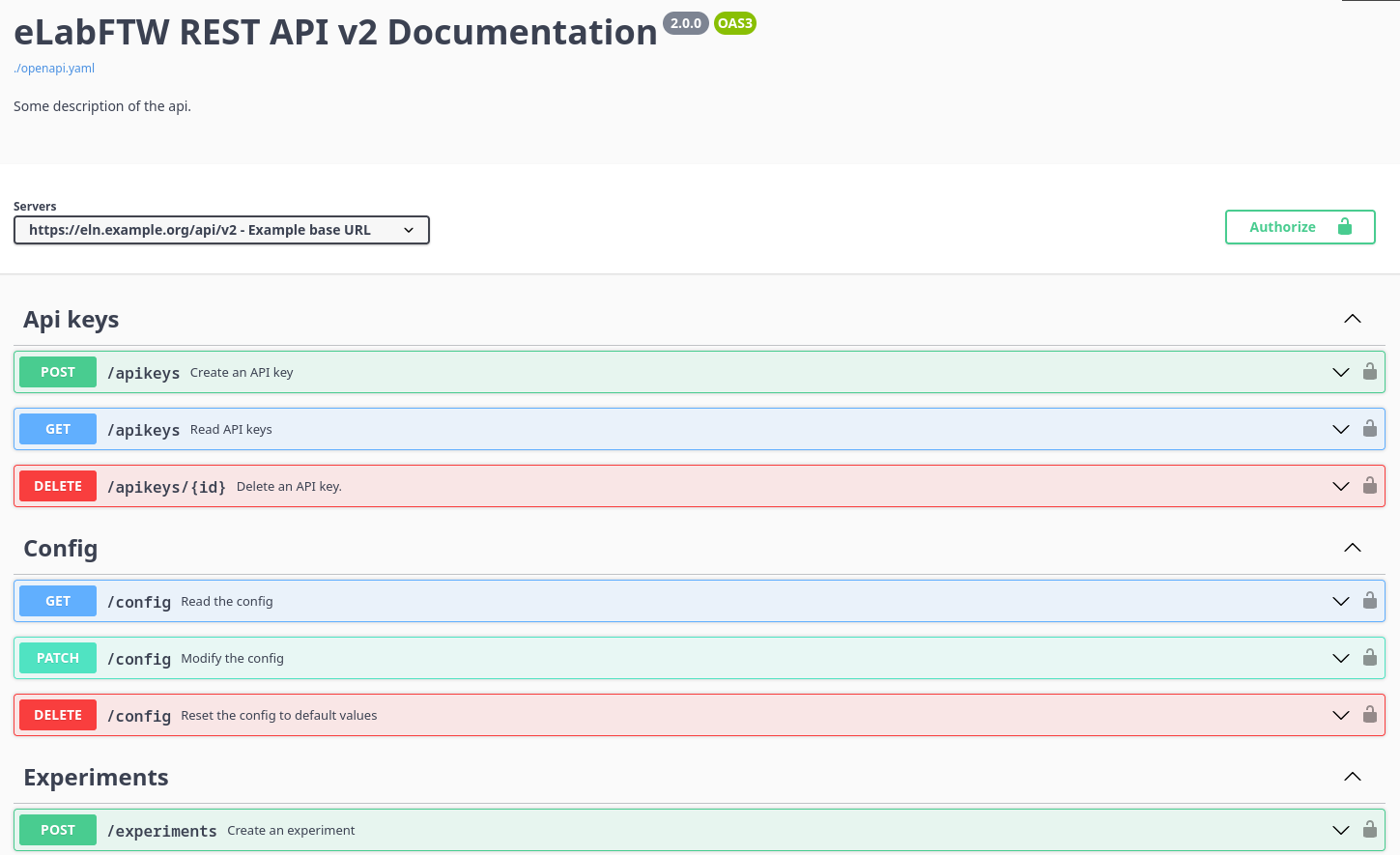Click the Experiments section heading
The width and height of the screenshot is (1400, 855).
(x=96, y=778)
